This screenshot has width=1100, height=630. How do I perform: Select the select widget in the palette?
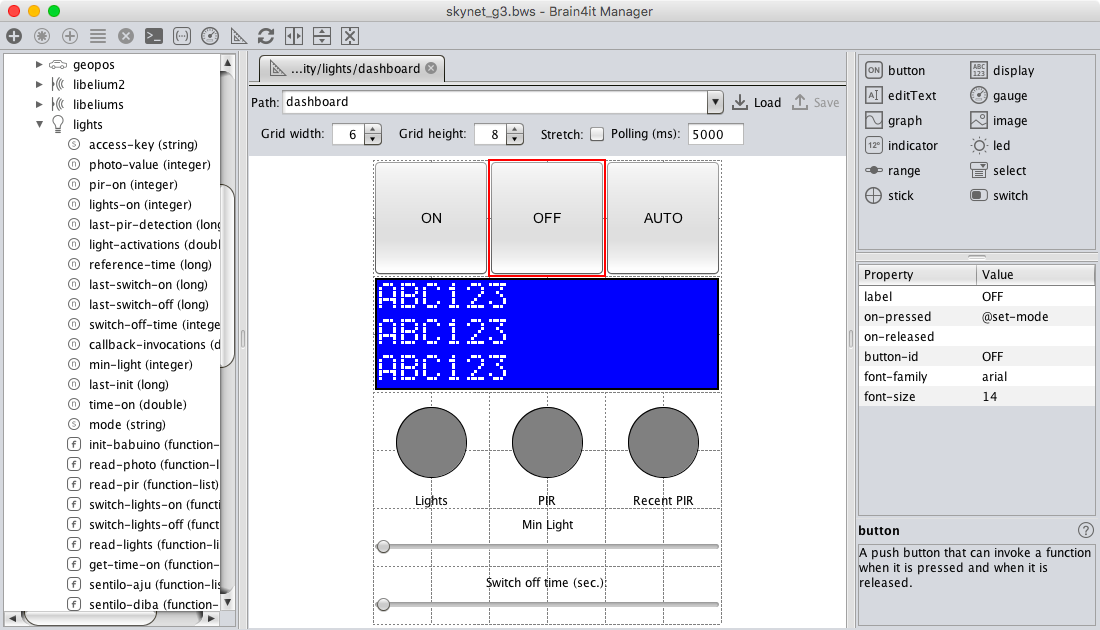tap(998, 170)
